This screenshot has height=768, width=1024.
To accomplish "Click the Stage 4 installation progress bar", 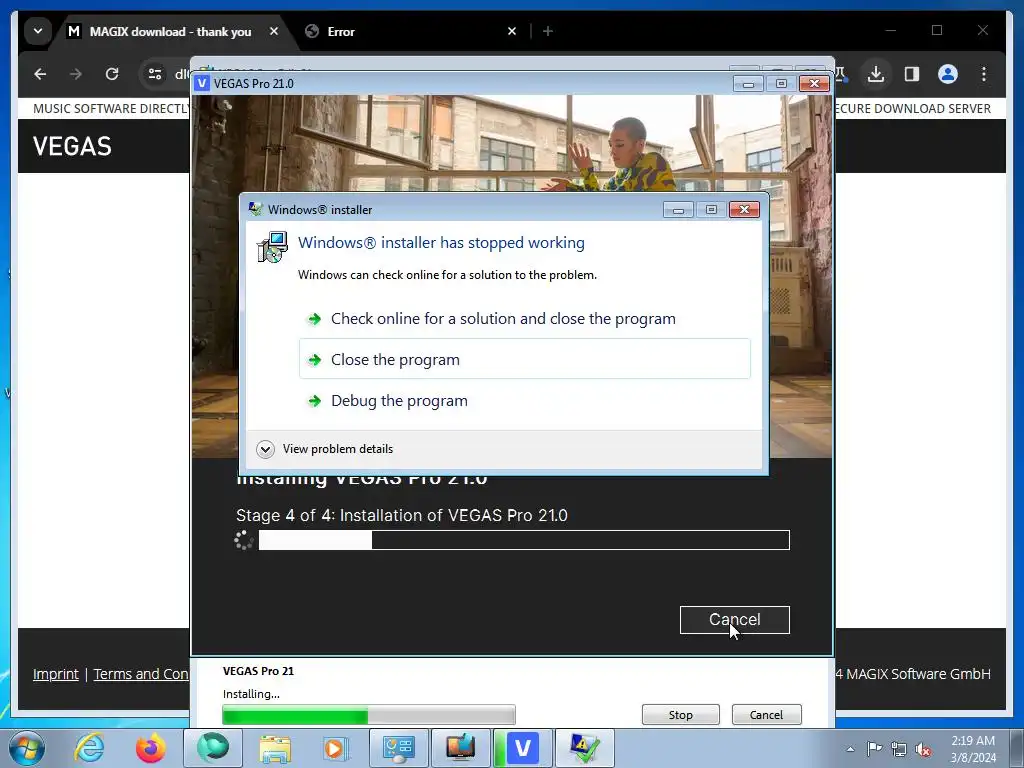I will (524, 540).
